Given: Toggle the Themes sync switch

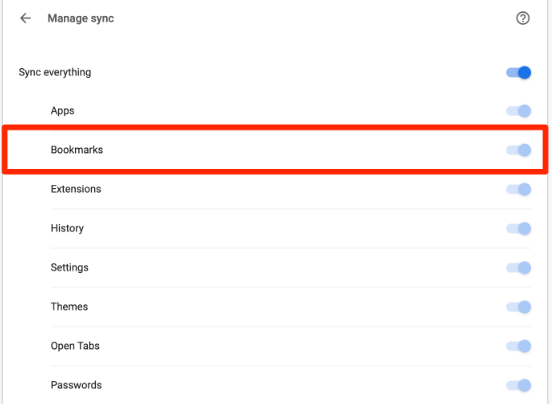Looking at the screenshot, I should click(519, 307).
